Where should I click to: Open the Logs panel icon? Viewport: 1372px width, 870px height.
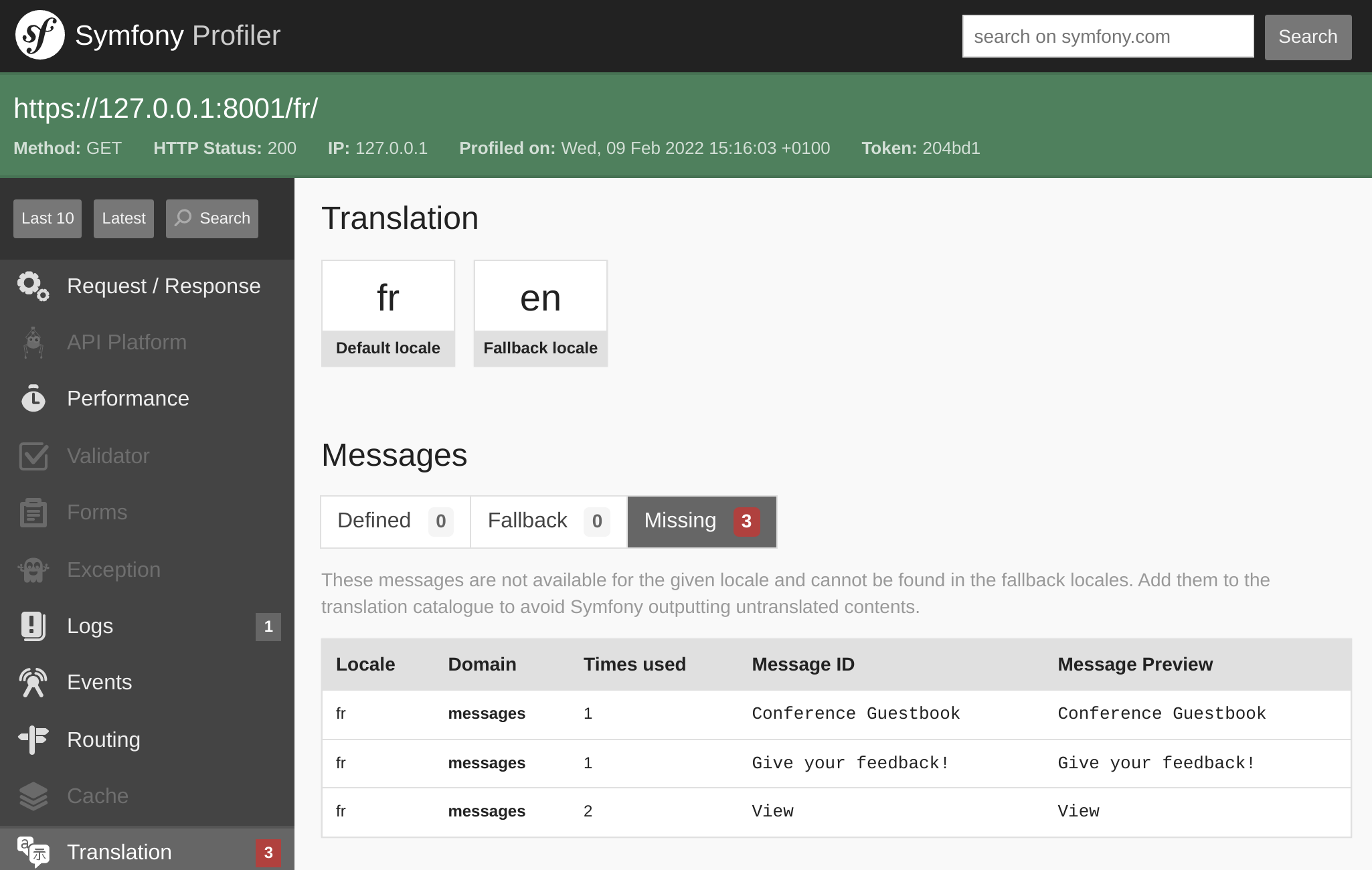32,626
